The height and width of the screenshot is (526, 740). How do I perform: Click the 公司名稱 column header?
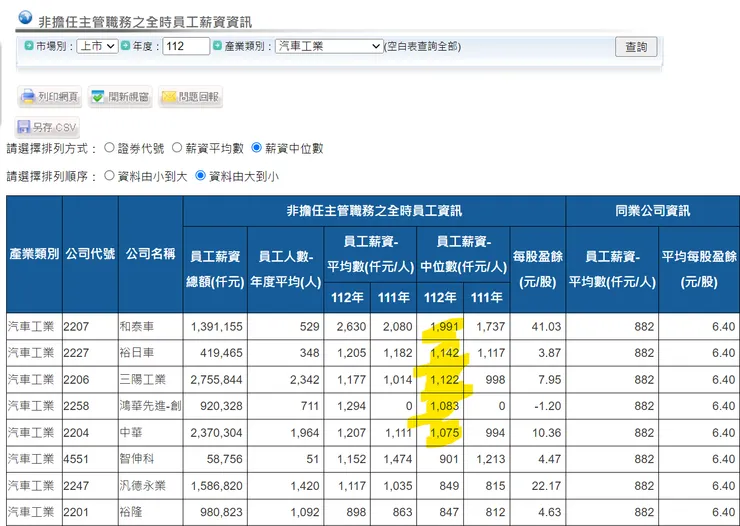point(151,254)
